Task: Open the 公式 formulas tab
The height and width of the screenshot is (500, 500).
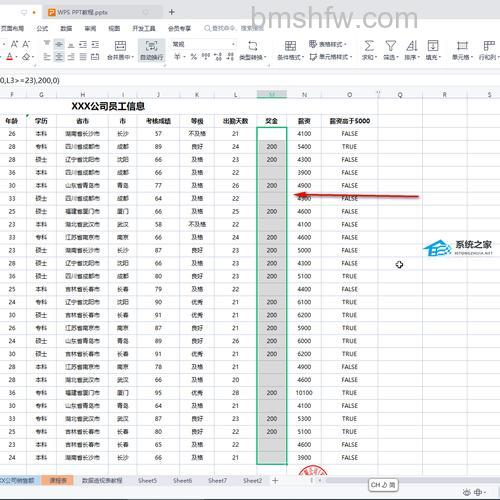Action: 42,28
